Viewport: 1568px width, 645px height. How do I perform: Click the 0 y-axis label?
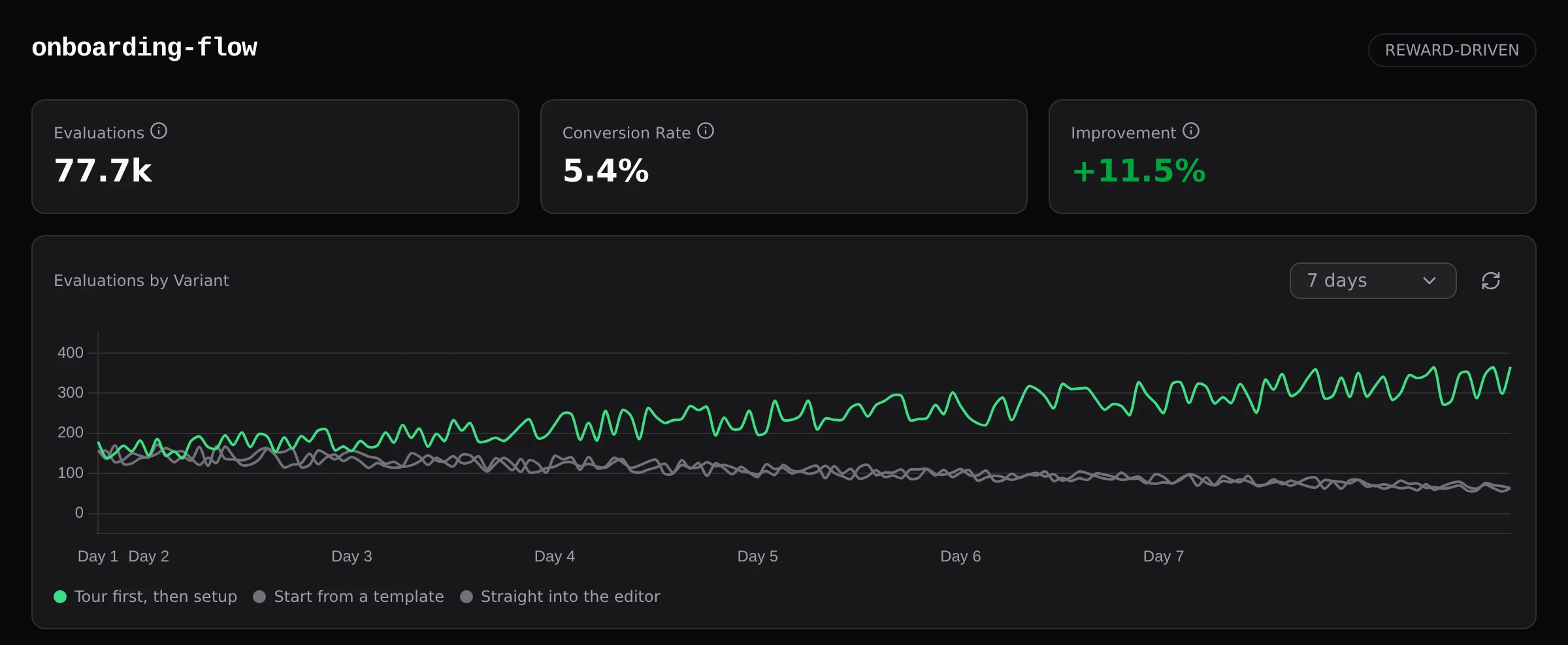coord(79,513)
